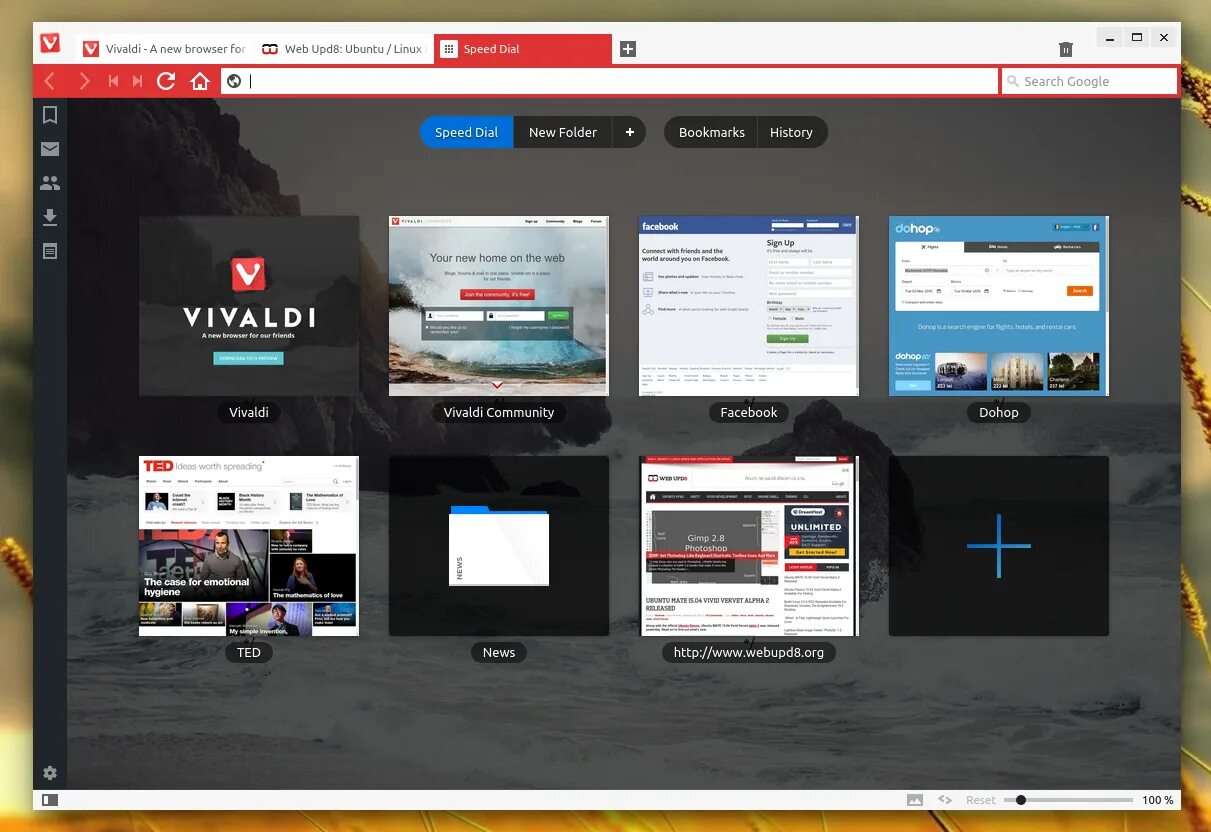Screen dimensions: 1211x832
Task: Open the Mail side panel
Action: pyautogui.click(x=50, y=149)
